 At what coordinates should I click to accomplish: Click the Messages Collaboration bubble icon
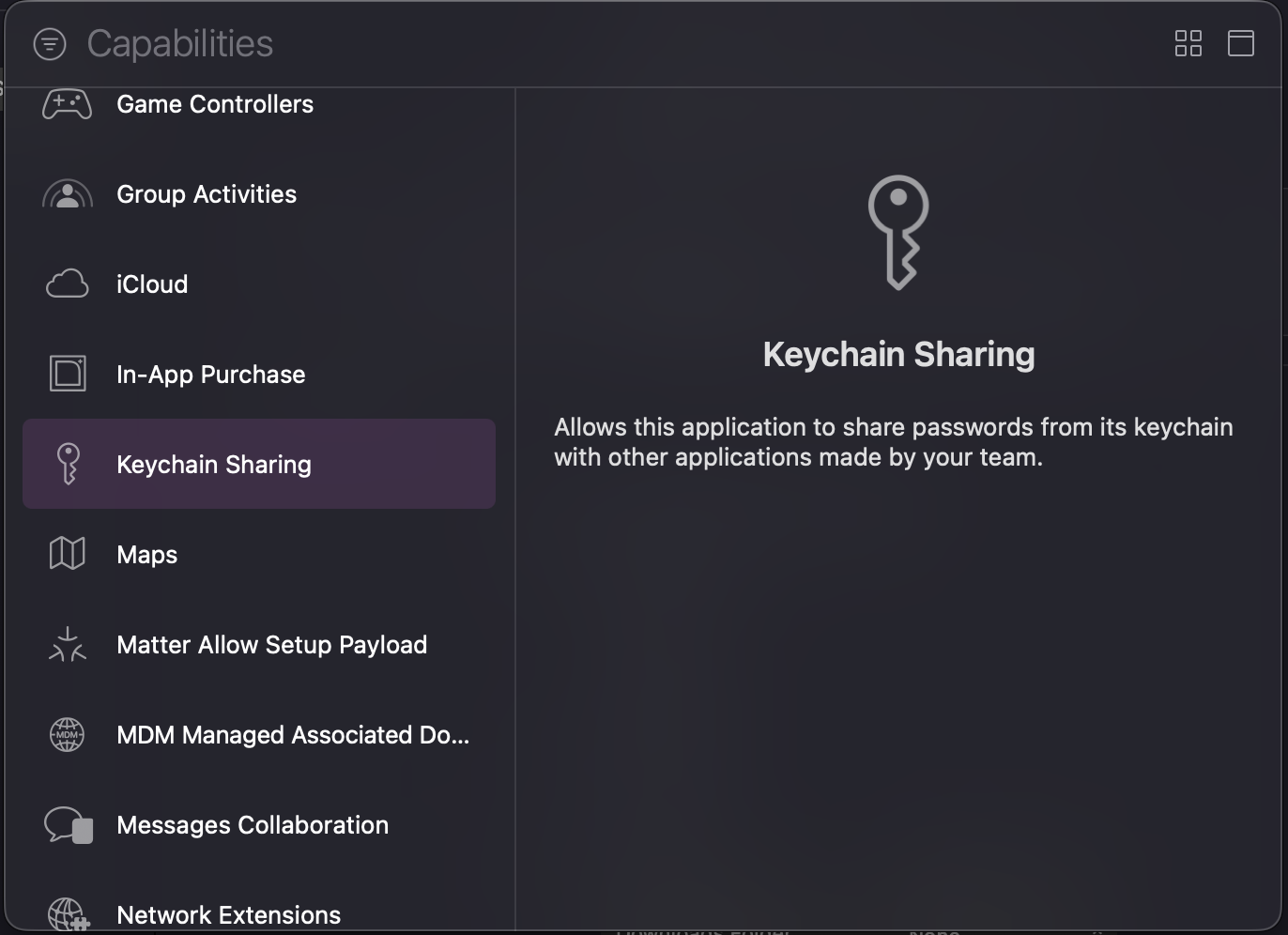click(68, 825)
